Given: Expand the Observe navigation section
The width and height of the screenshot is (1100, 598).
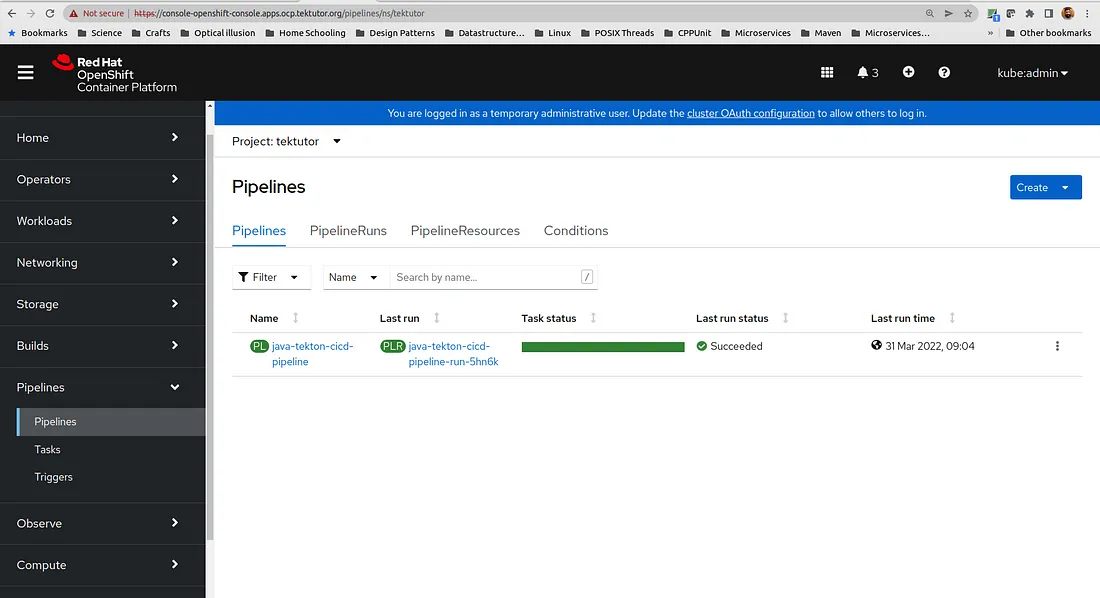Looking at the screenshot, I should pos(102,523).
